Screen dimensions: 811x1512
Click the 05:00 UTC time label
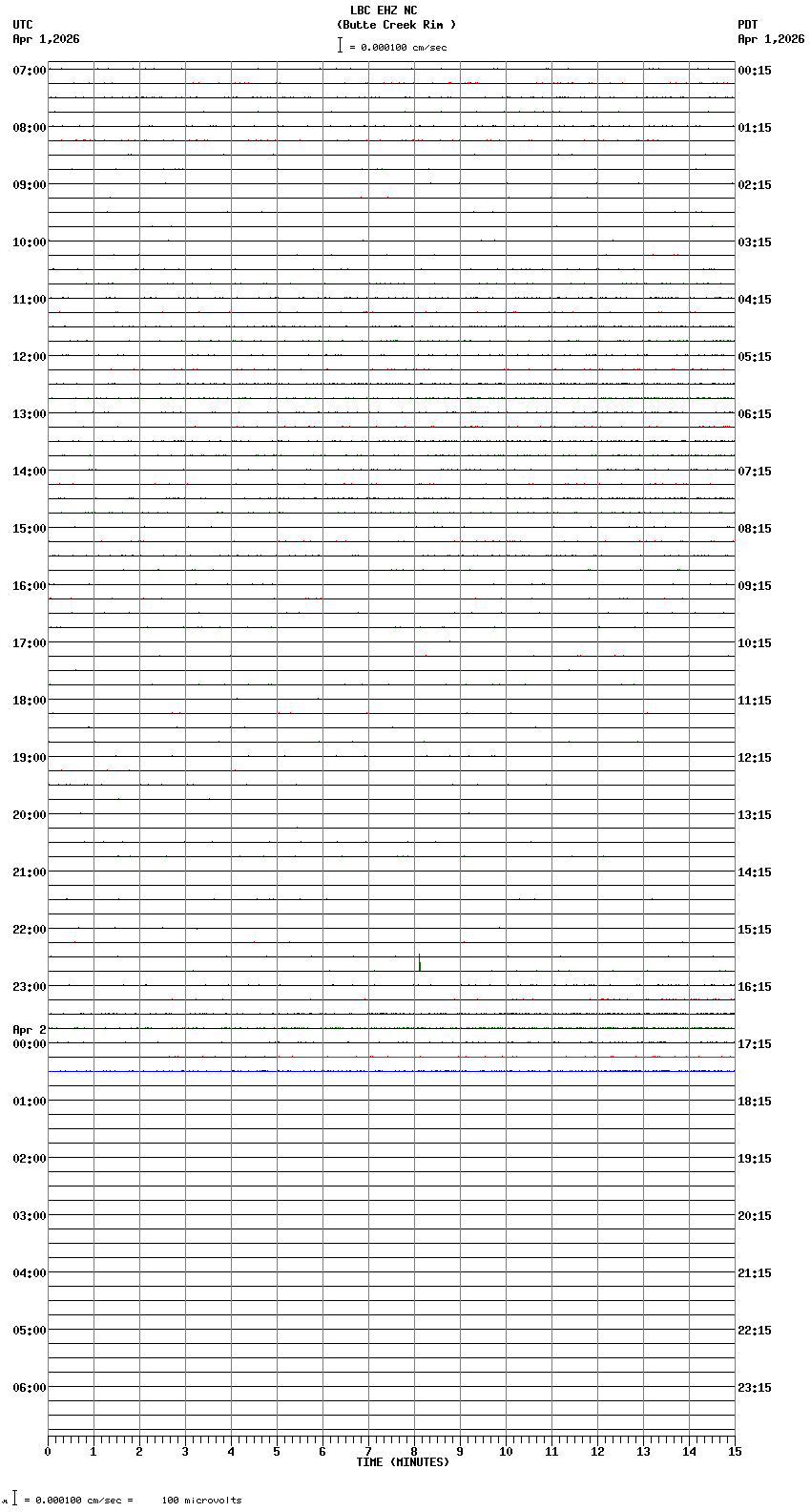click(30, 1331)
